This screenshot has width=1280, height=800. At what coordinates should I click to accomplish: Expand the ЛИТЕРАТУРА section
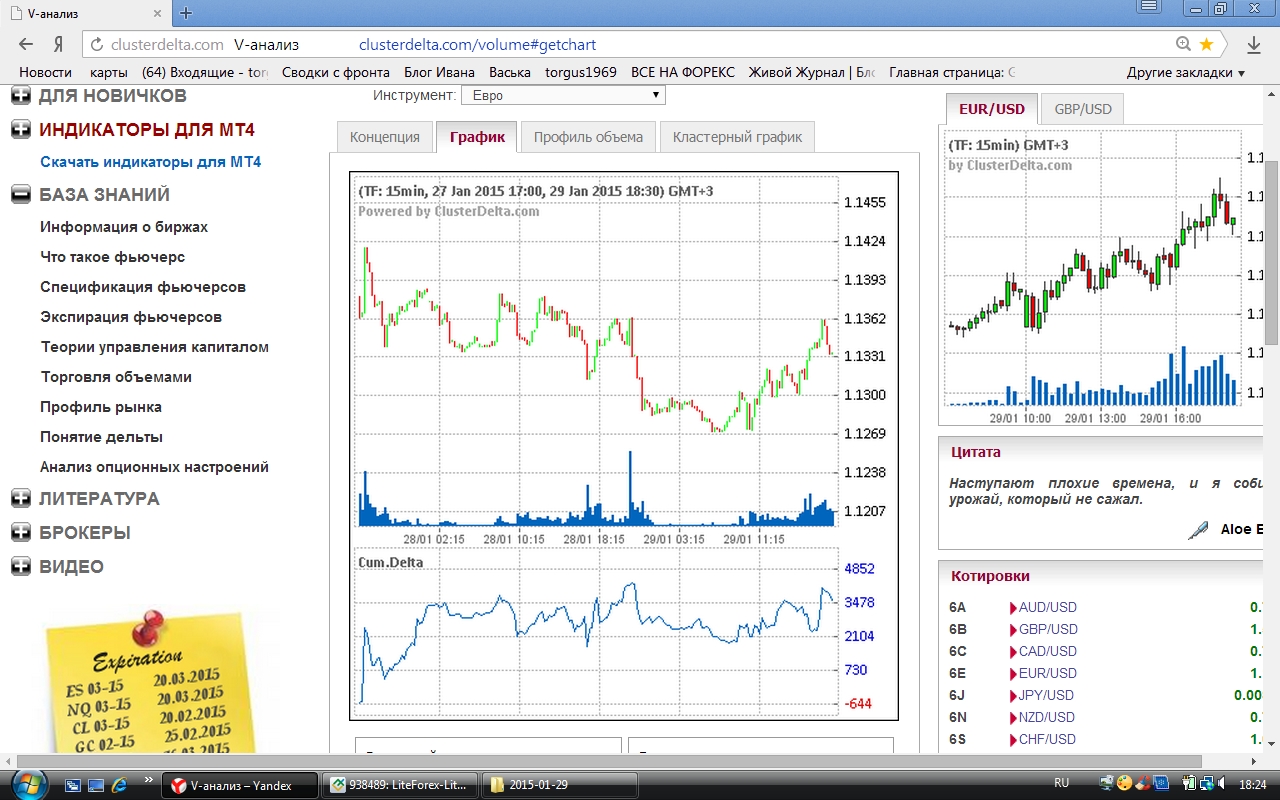coord(20,498)
